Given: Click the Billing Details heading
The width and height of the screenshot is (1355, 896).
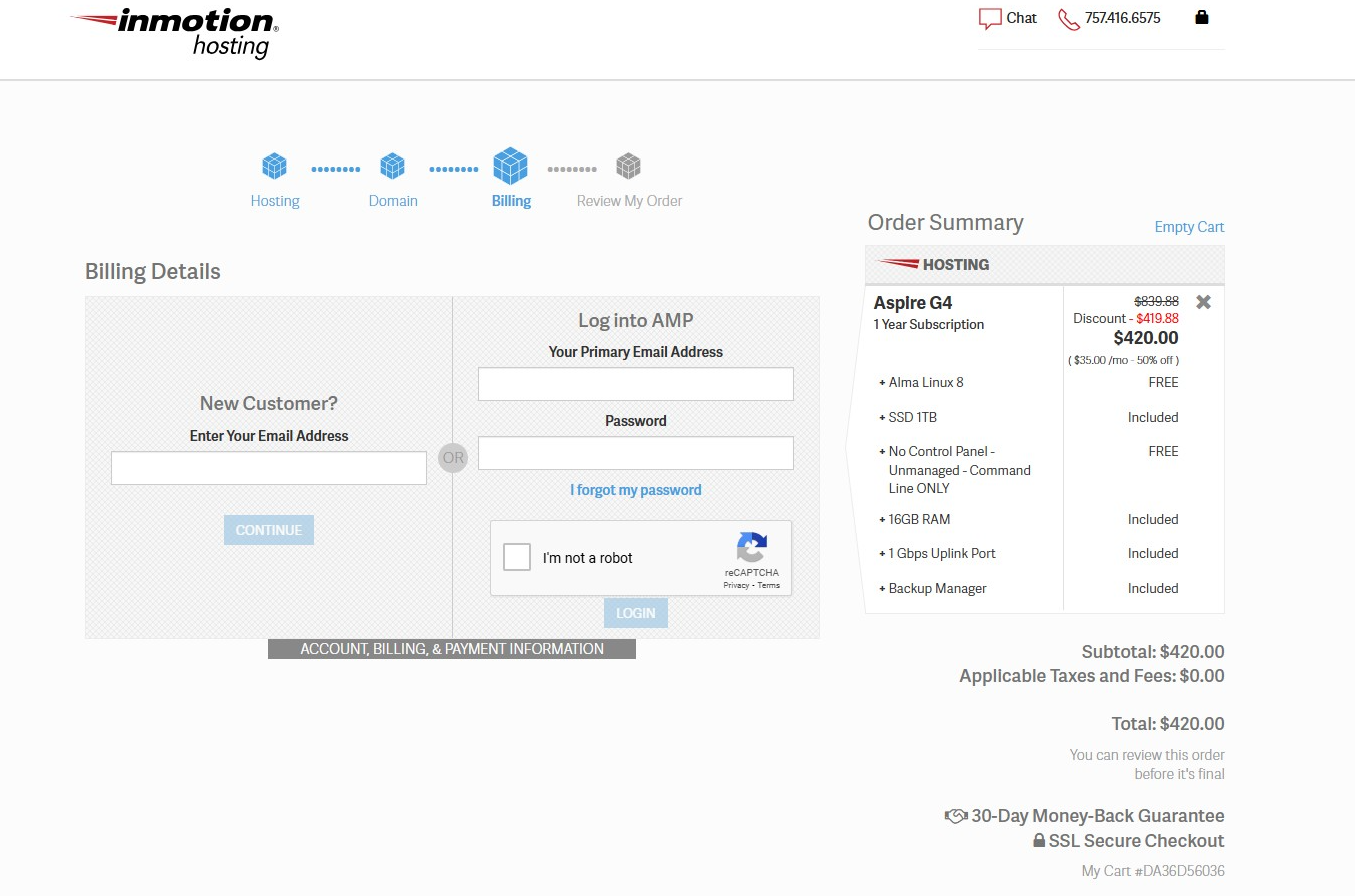Looking at the screenshot, I should point(153,272).
